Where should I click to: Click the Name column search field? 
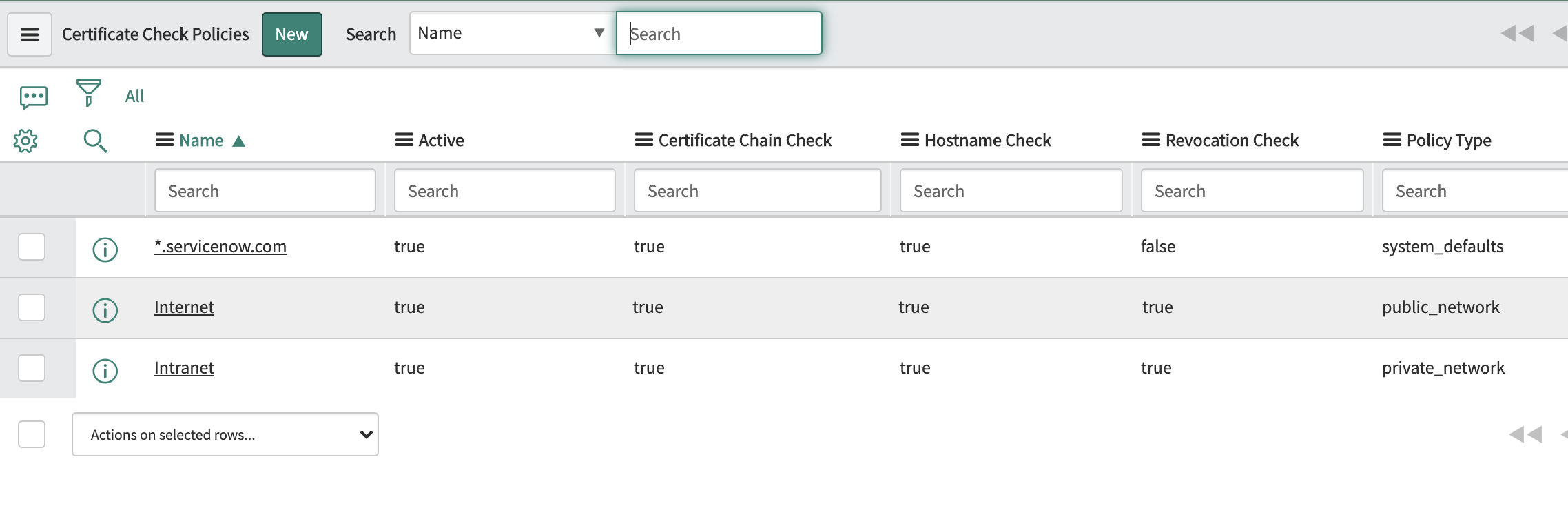point(265,190)
